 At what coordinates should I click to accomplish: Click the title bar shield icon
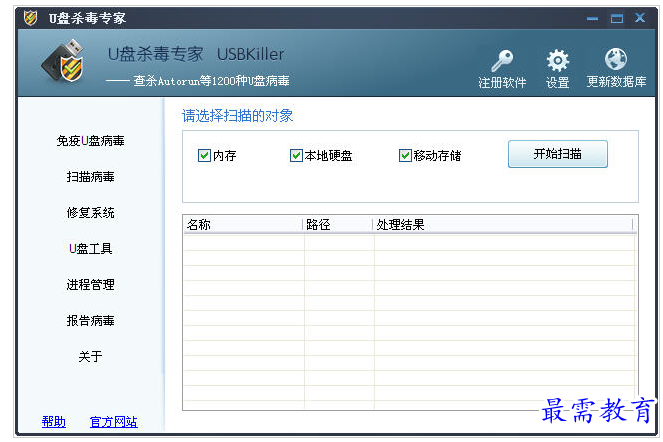pos(30,18)
